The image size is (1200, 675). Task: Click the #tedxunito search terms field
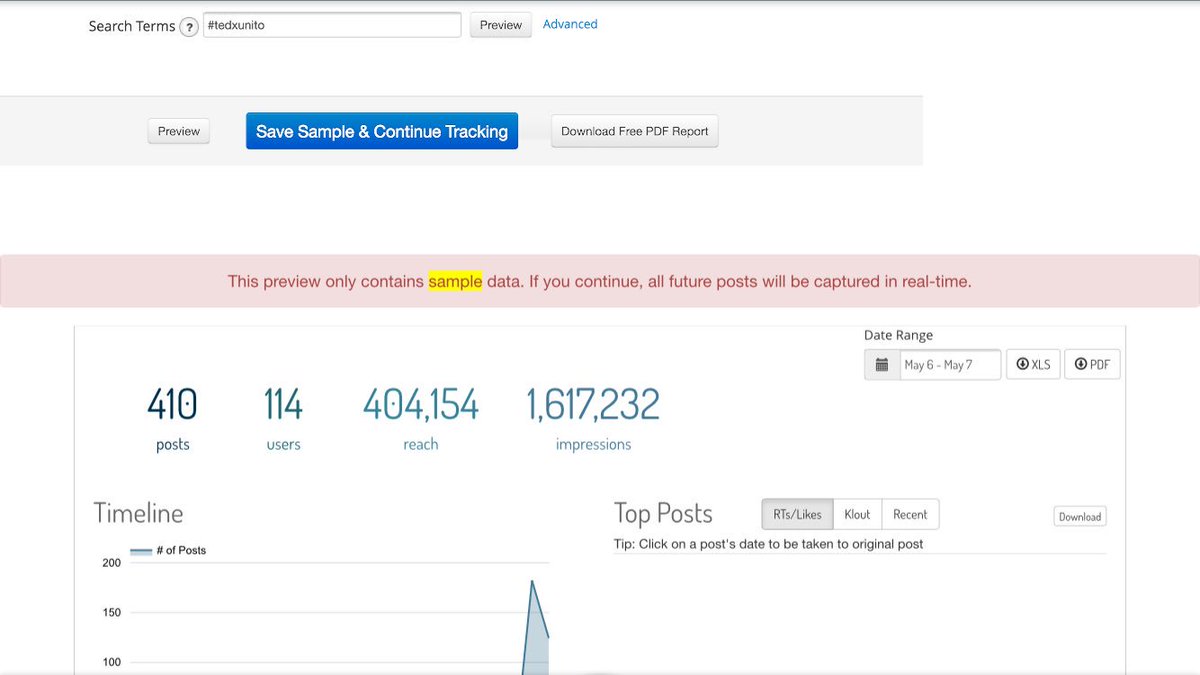coord(332,25)
